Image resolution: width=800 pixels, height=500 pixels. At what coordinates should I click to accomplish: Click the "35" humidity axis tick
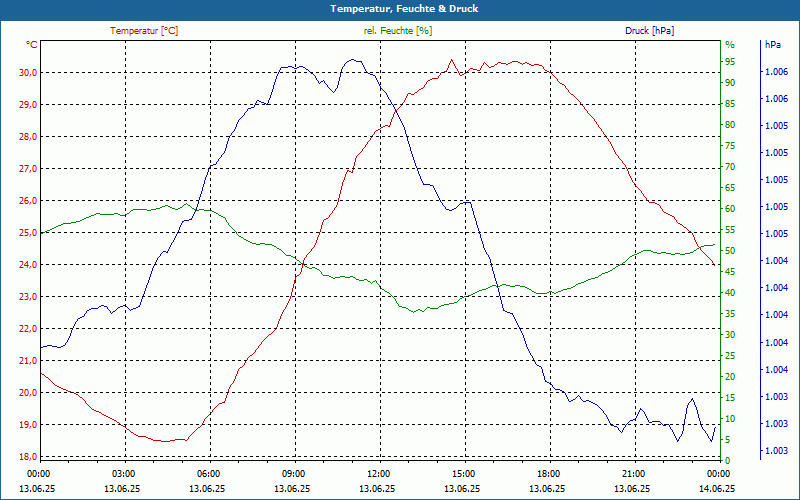point(730,314)
